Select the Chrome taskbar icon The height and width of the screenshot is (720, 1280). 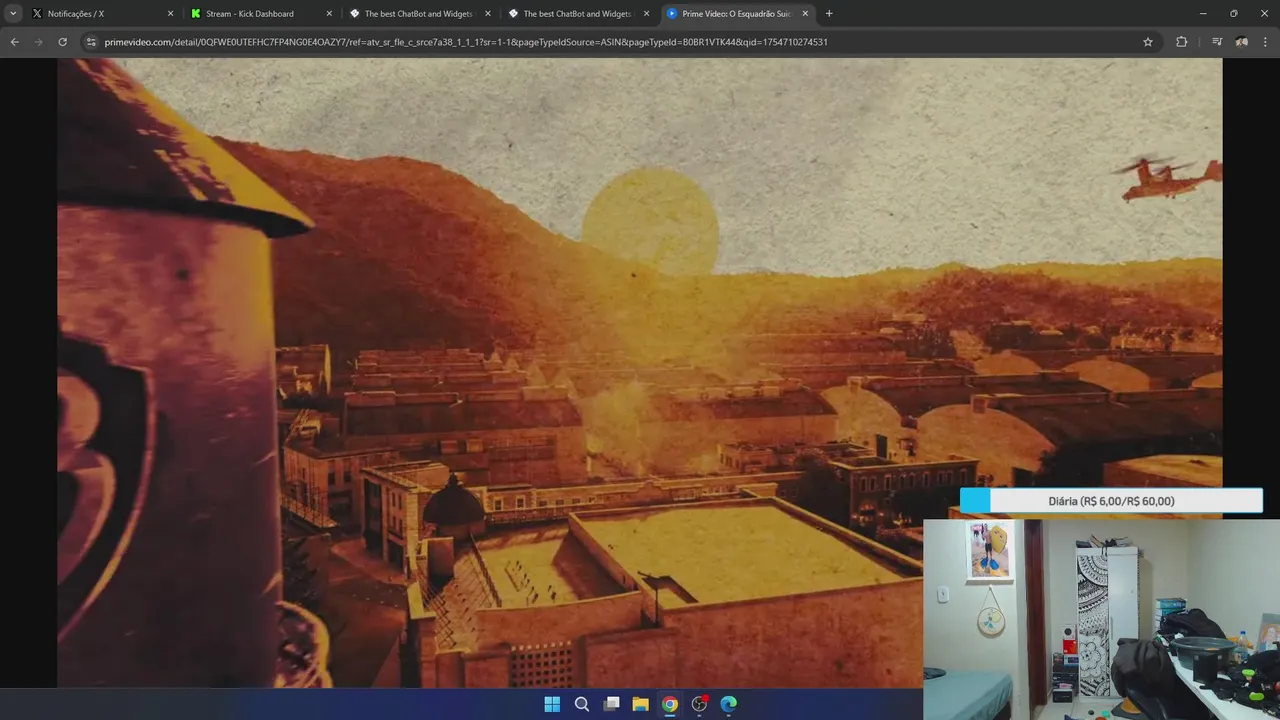[670, 704]
